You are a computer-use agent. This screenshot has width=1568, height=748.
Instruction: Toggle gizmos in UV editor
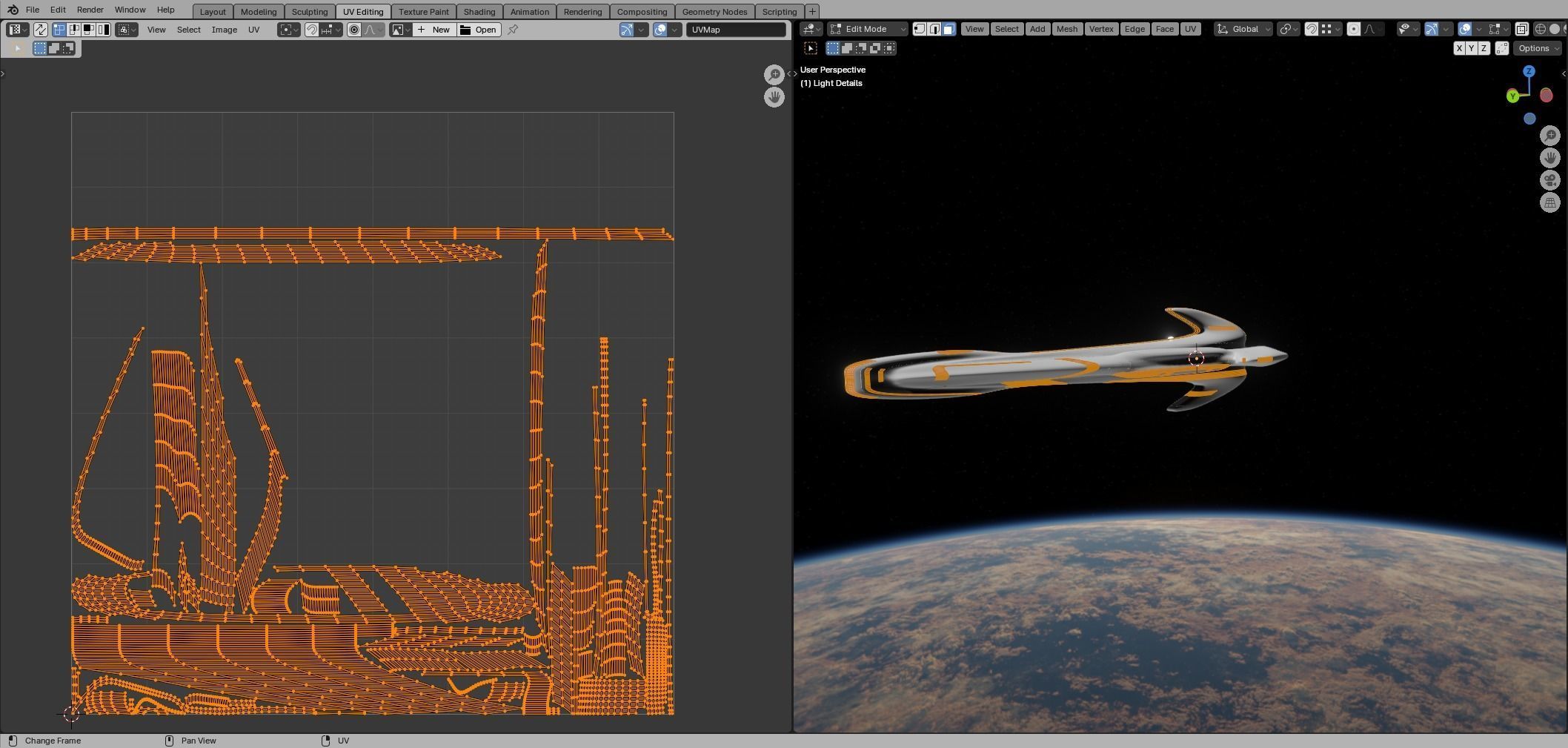(x=627, y=30)
